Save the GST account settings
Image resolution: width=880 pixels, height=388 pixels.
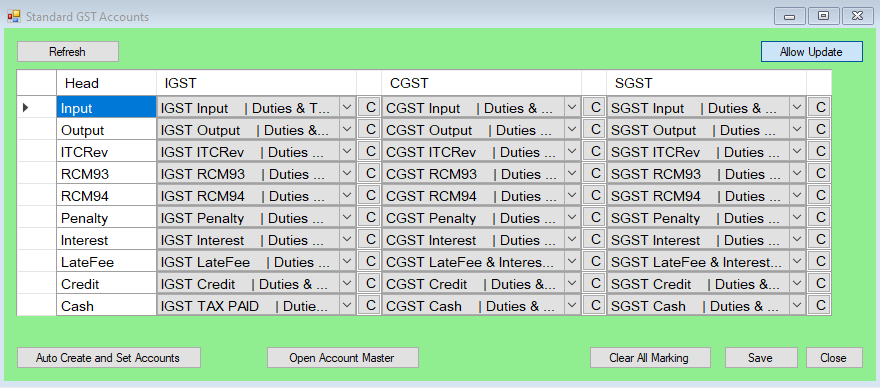761,358
